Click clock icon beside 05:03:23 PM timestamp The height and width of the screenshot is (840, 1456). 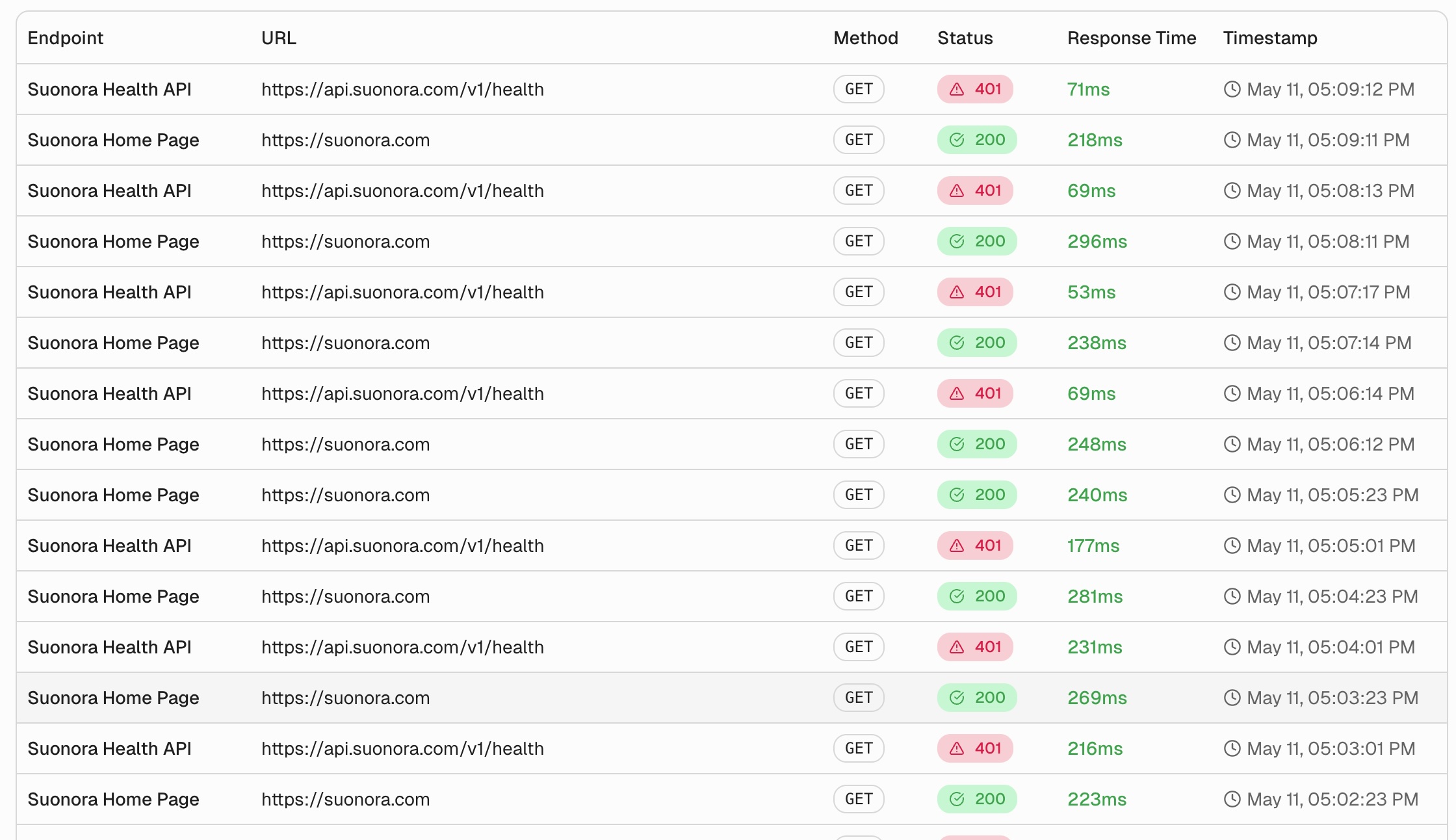[1232, 698]
